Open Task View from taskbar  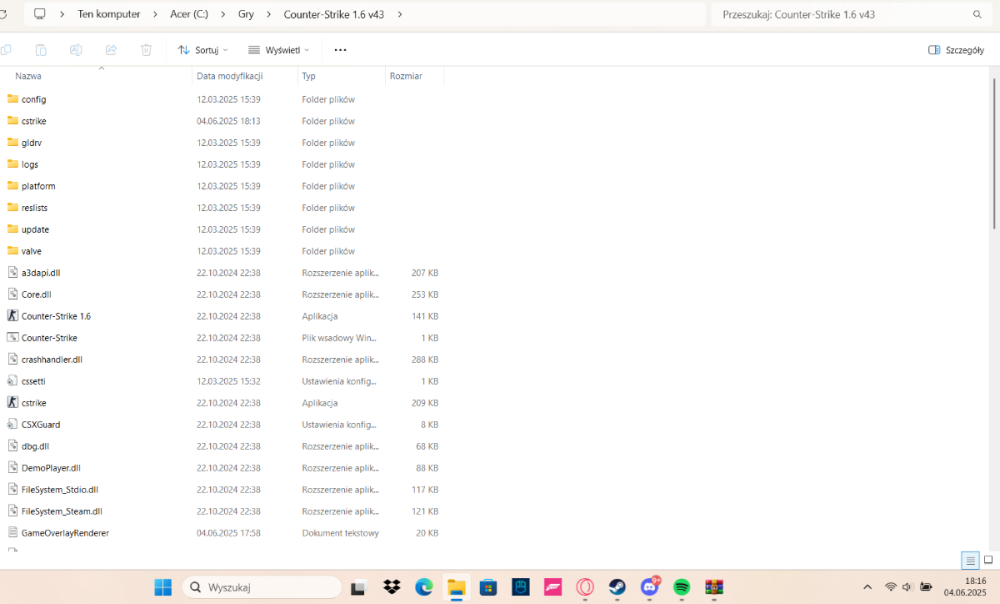tap(358, 587)
